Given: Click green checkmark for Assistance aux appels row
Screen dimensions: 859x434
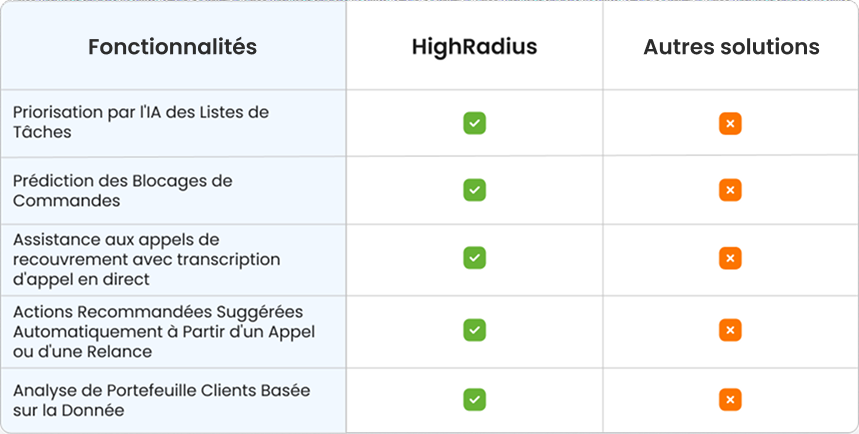Looking at the screenshot, I should pos(474,258).
